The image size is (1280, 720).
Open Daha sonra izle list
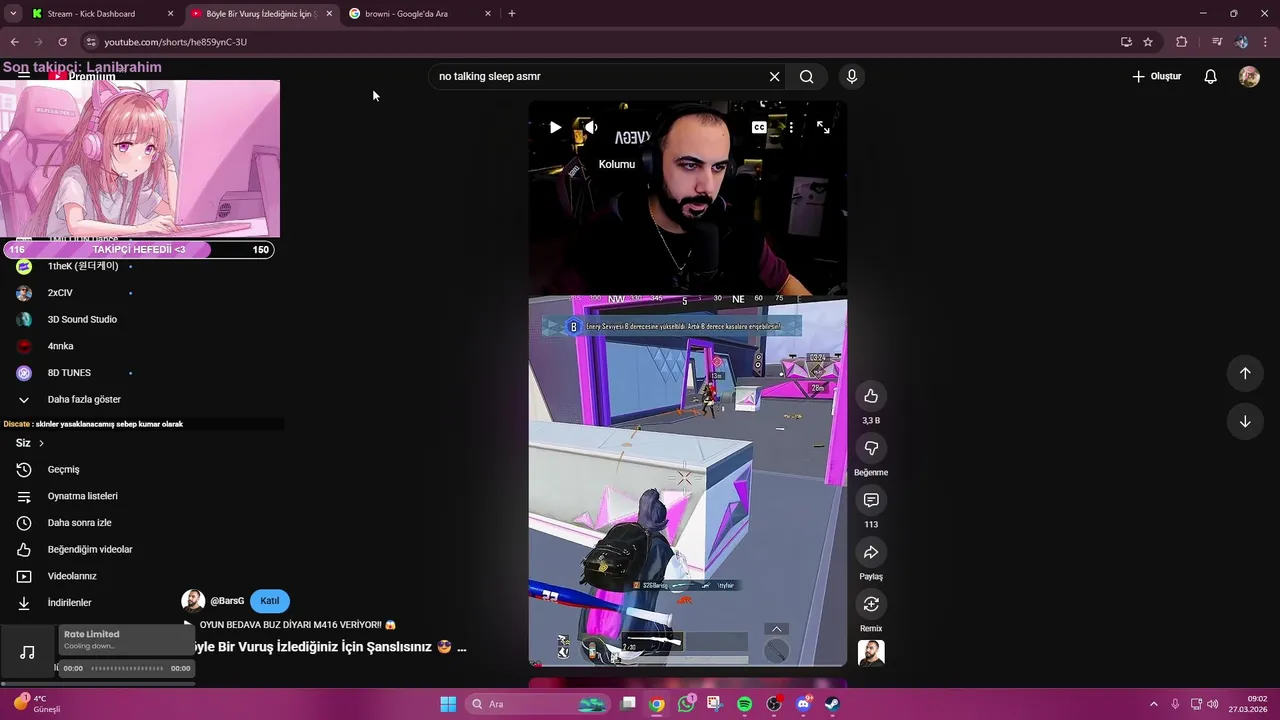pyautogui.click(x=79, y=523)
